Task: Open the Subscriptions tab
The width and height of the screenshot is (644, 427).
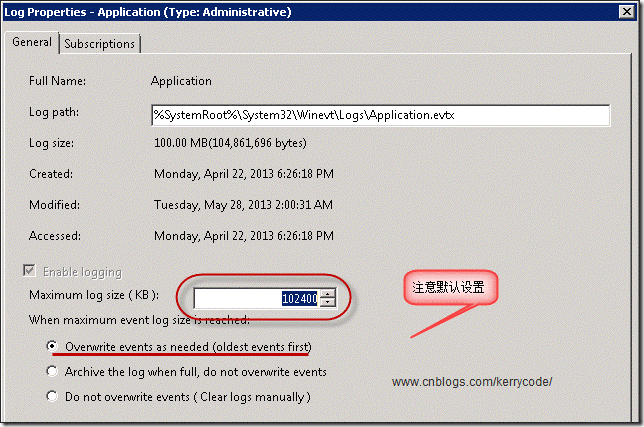Action: point(100,44)
